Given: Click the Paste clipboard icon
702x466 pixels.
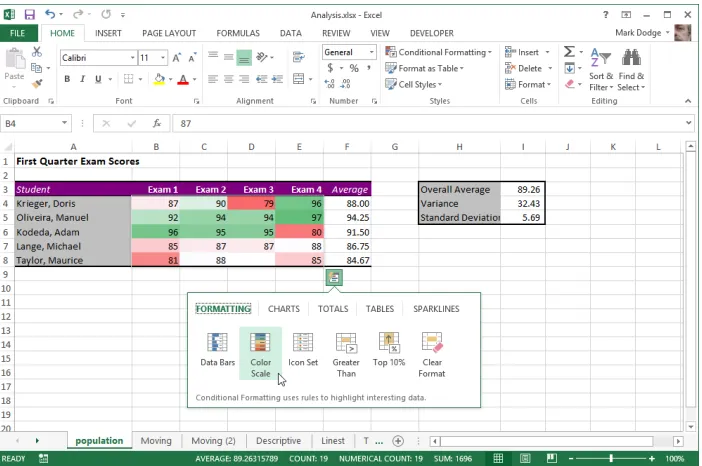Looking at the screenshot, I should click(14, 59).
